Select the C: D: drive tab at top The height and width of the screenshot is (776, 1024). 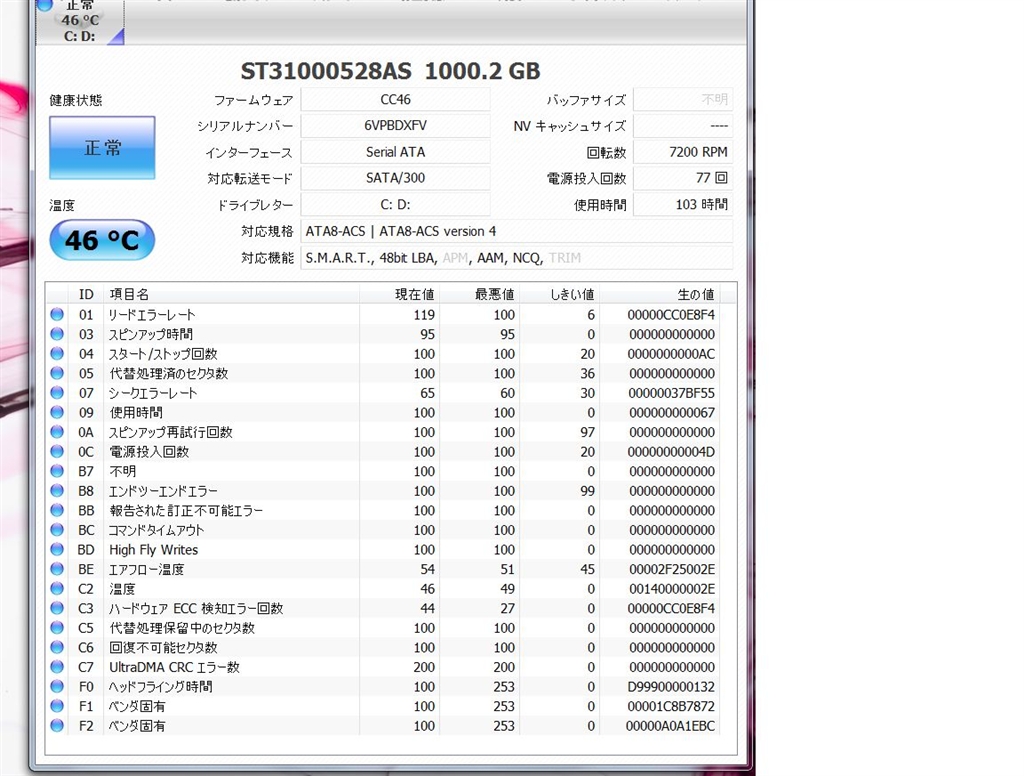click(80, 22)
